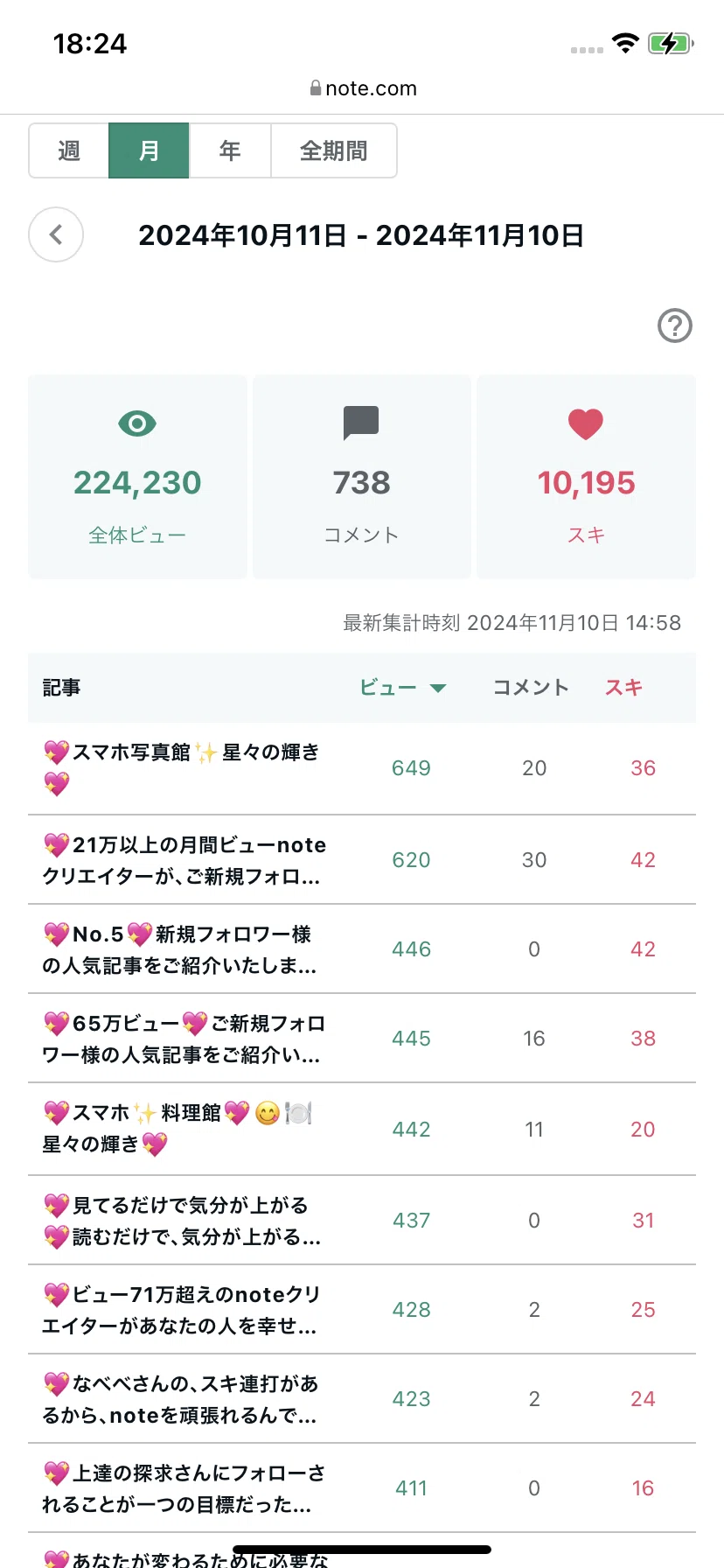Tap the red heart likes icon
Viewport: 724px width, 1568px height.
point(586,424)
